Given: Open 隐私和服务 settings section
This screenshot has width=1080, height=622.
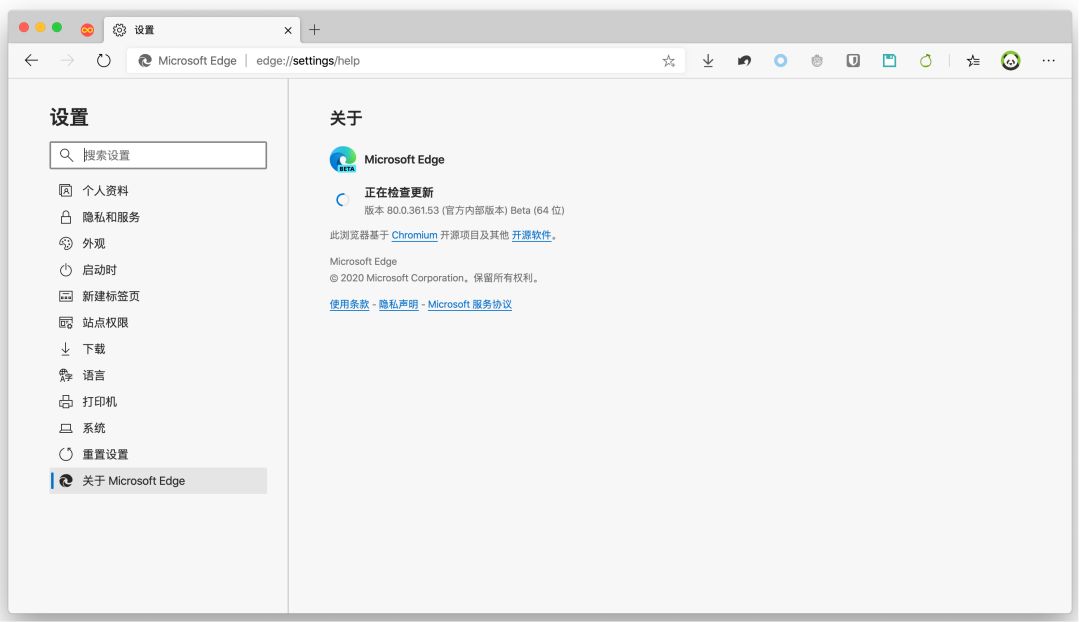Looking at the screenshot, I should (158, 217).
